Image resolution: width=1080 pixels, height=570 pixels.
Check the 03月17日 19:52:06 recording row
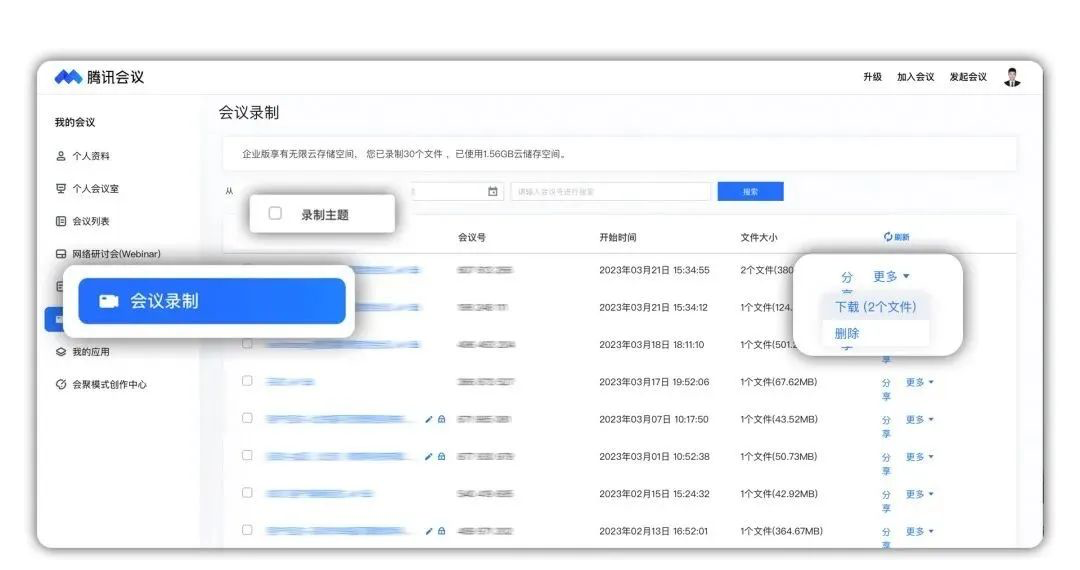click(247, 381)
